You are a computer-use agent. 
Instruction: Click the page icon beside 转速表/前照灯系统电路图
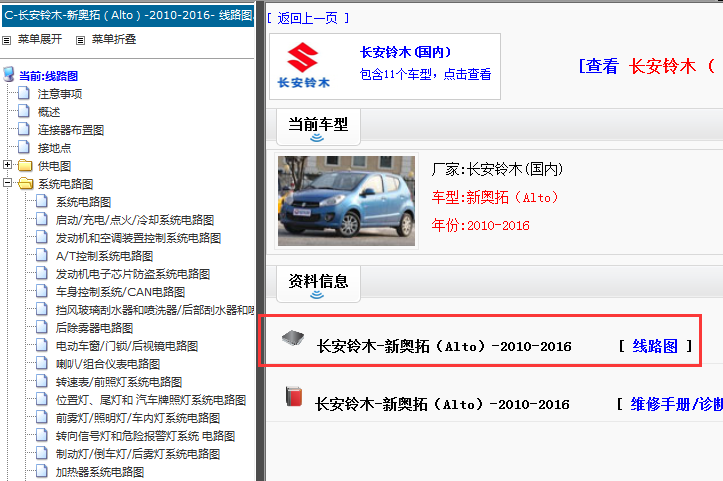[42, 381]
